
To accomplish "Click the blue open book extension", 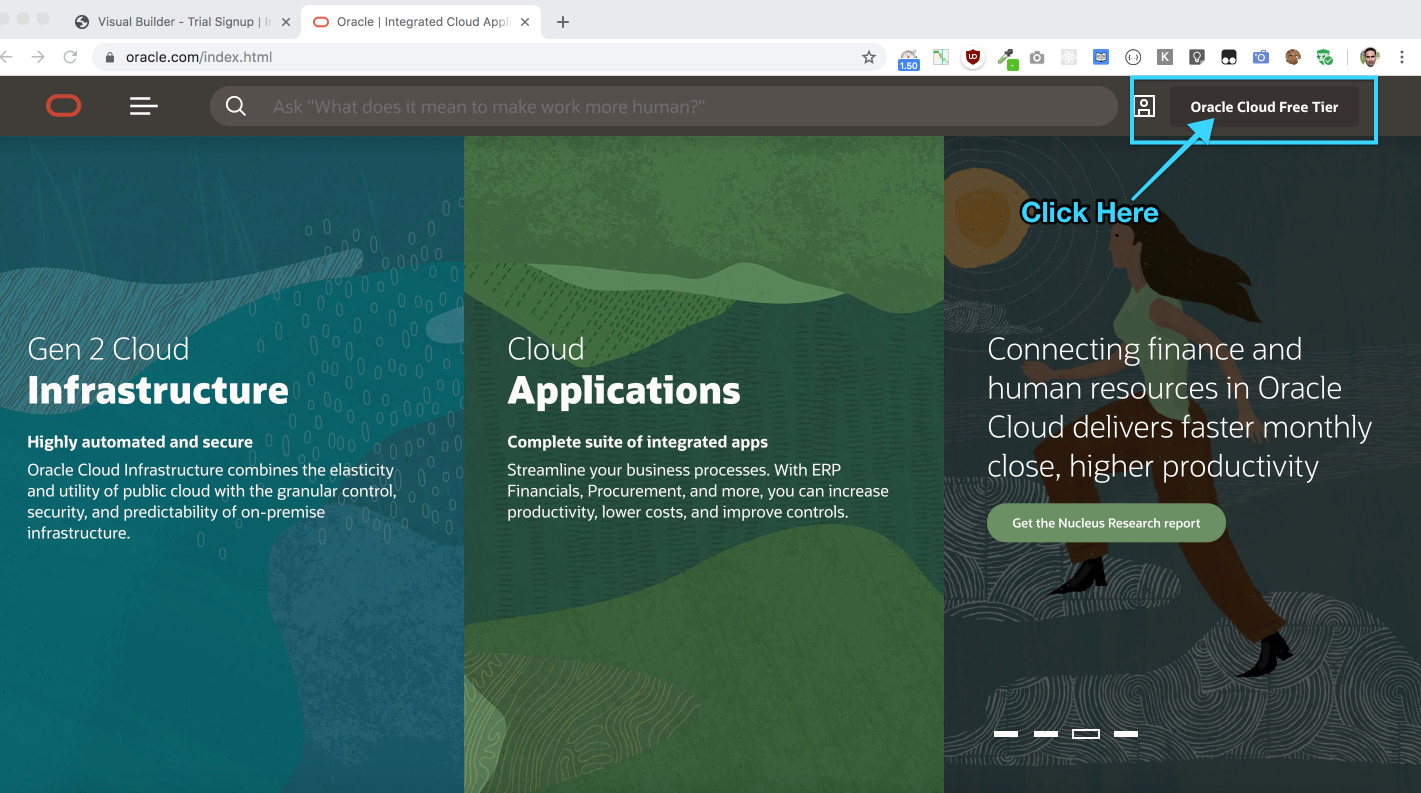I will click(1101, 58).
